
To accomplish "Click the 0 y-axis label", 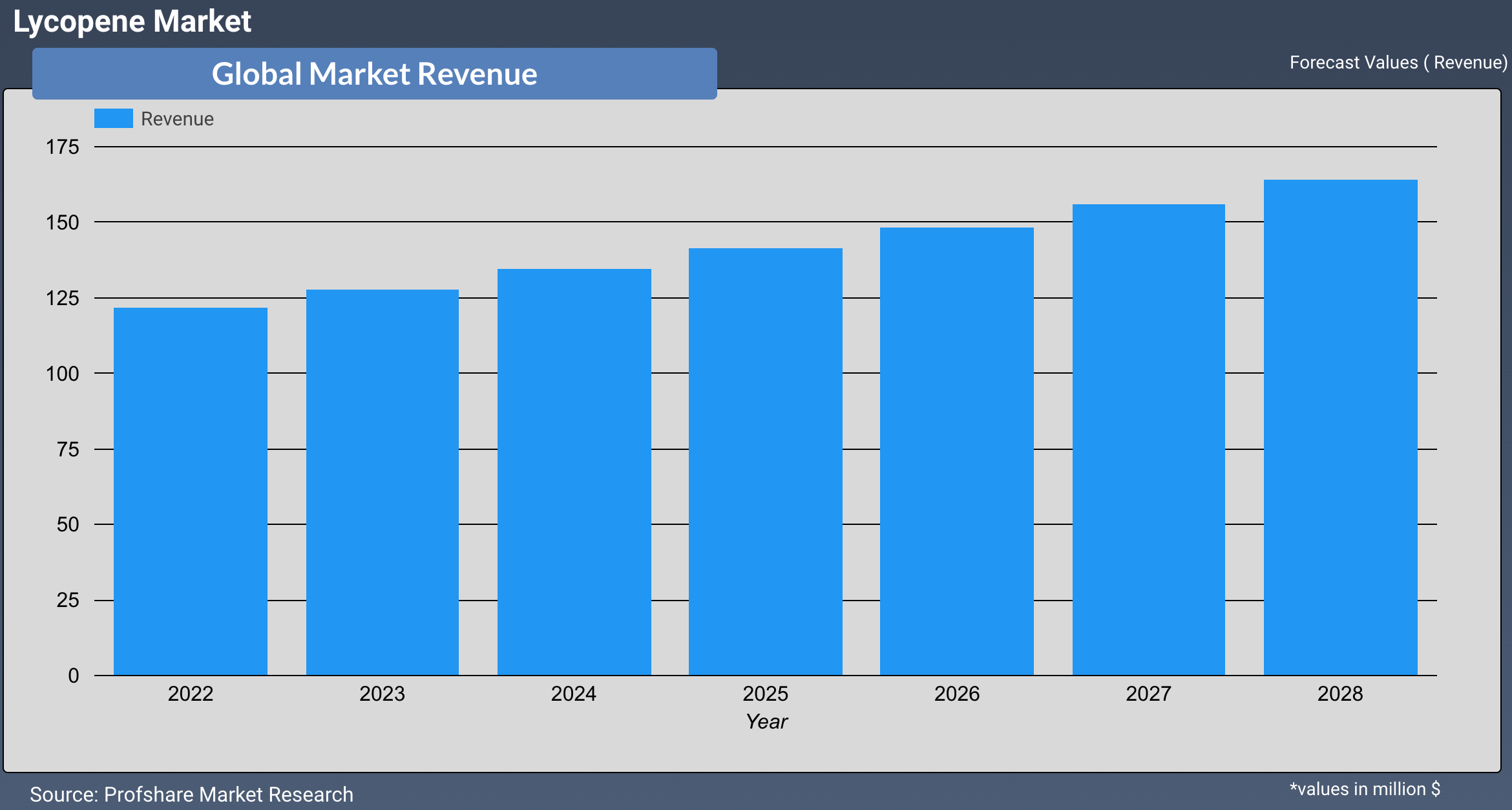I will 74,676.
